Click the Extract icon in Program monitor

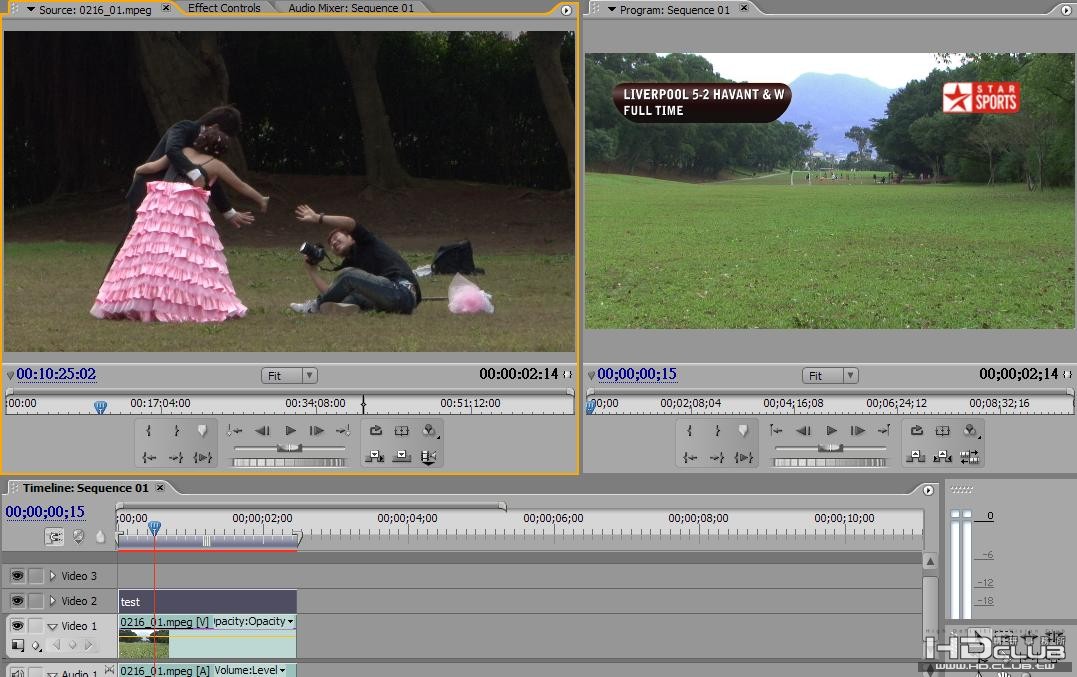click(x=942, y=457)
